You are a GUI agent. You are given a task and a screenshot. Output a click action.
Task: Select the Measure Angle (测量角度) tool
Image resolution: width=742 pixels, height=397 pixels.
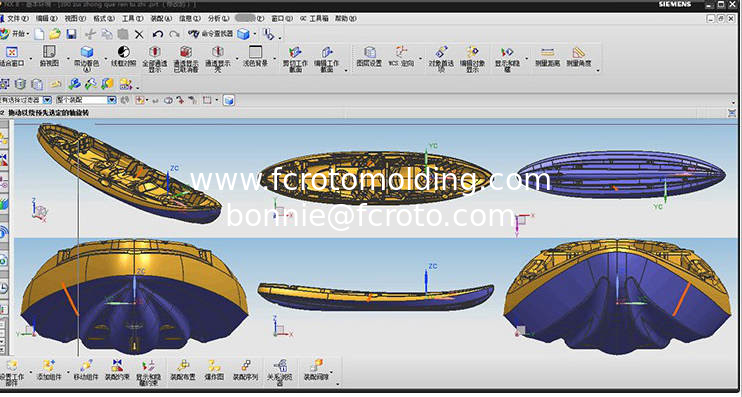coord(579,57)
